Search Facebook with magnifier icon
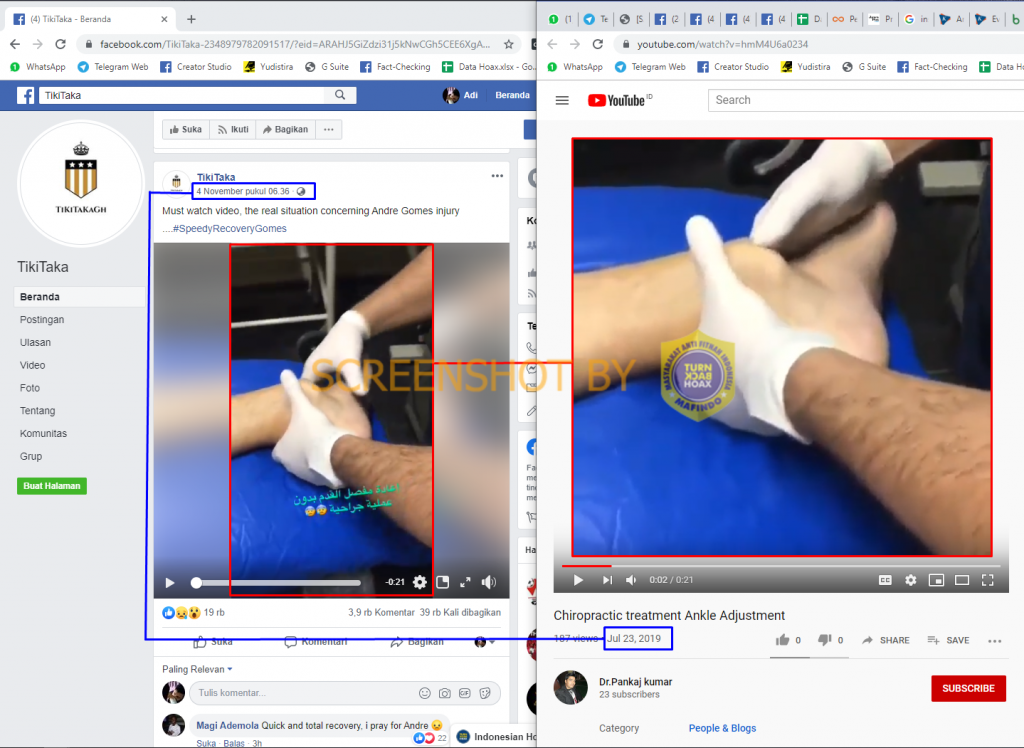The width and height of the screenshot is (1024, 748). click(x=340, y=95)
